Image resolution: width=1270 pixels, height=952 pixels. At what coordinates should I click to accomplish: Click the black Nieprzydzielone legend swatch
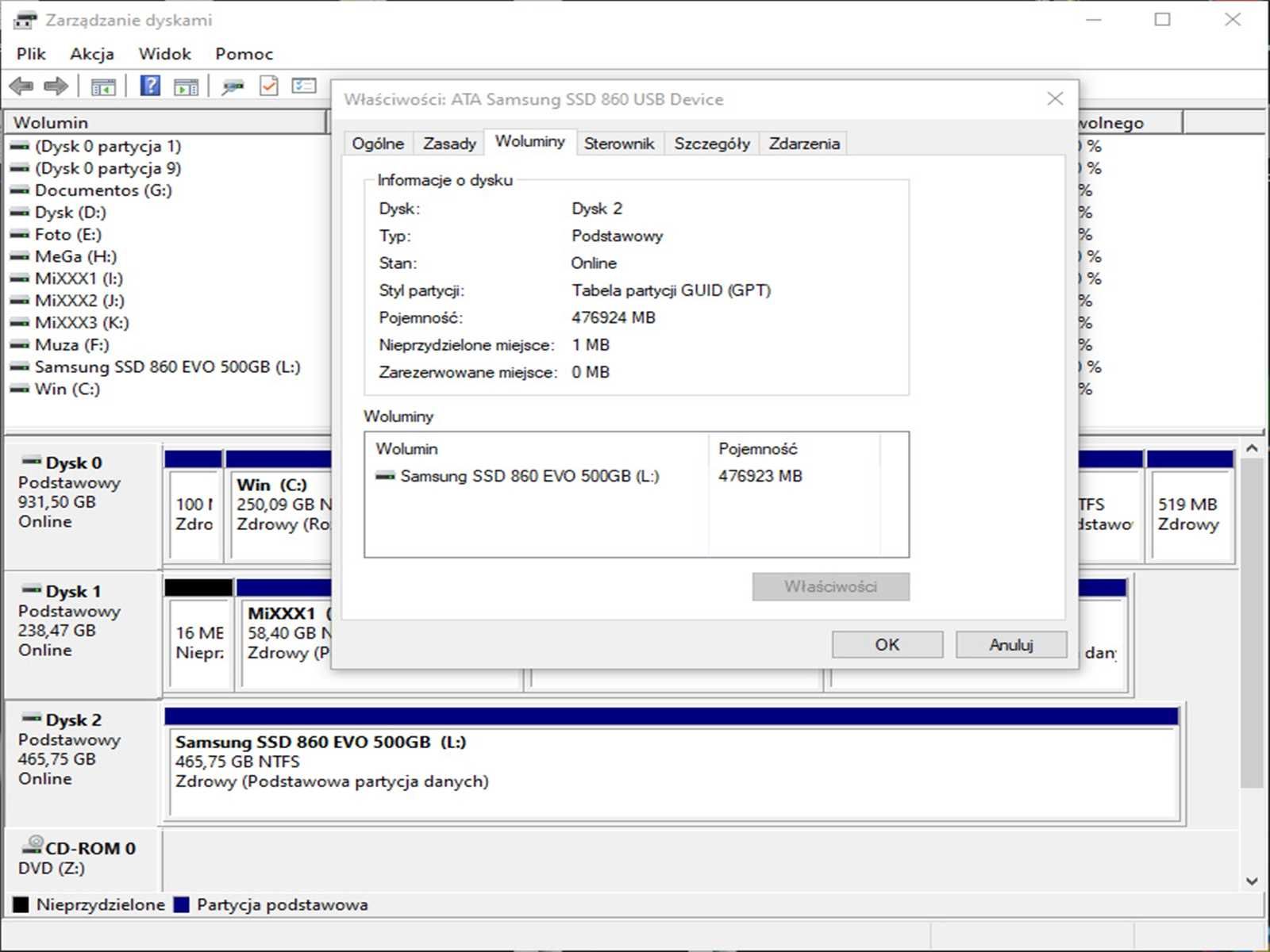click(21, 904)
